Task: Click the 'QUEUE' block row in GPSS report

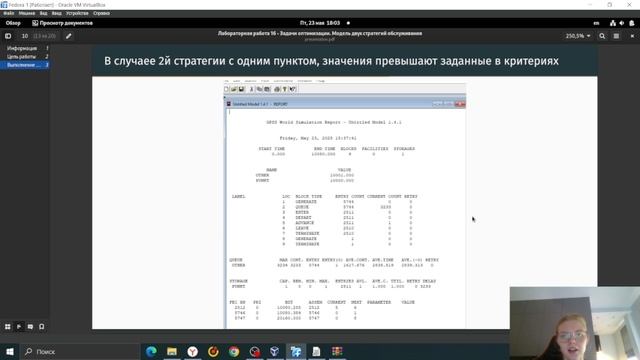Action: (347, 207)
